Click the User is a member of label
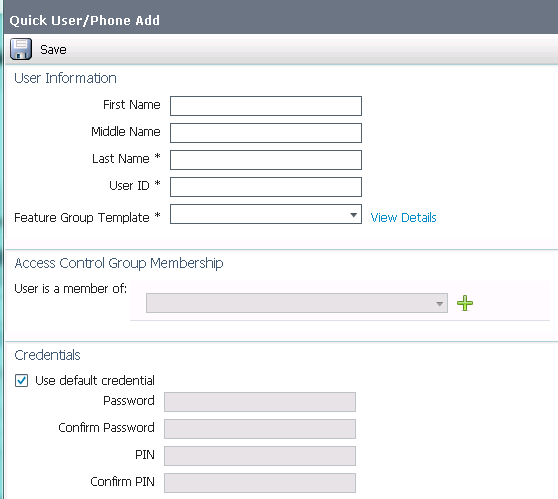The image size is (558, 499). click(70, 288)
